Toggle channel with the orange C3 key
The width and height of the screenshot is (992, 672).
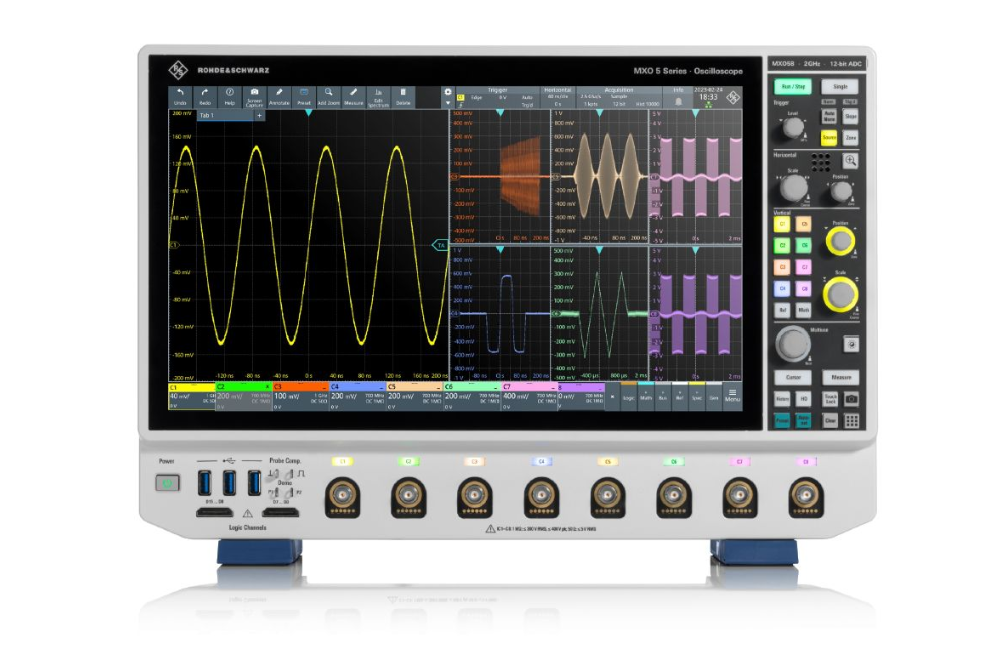coord(782,266)
